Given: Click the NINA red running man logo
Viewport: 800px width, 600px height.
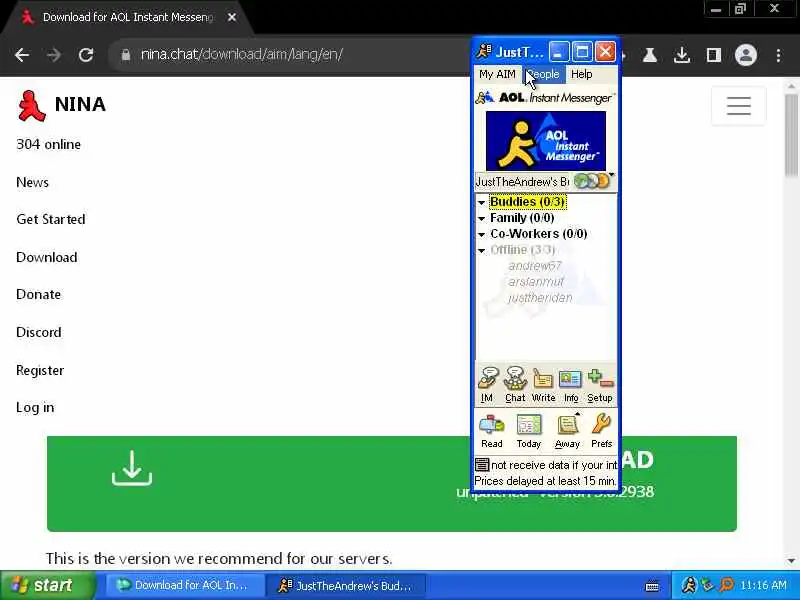Looking at the screenshot, I should click(31, 106).
